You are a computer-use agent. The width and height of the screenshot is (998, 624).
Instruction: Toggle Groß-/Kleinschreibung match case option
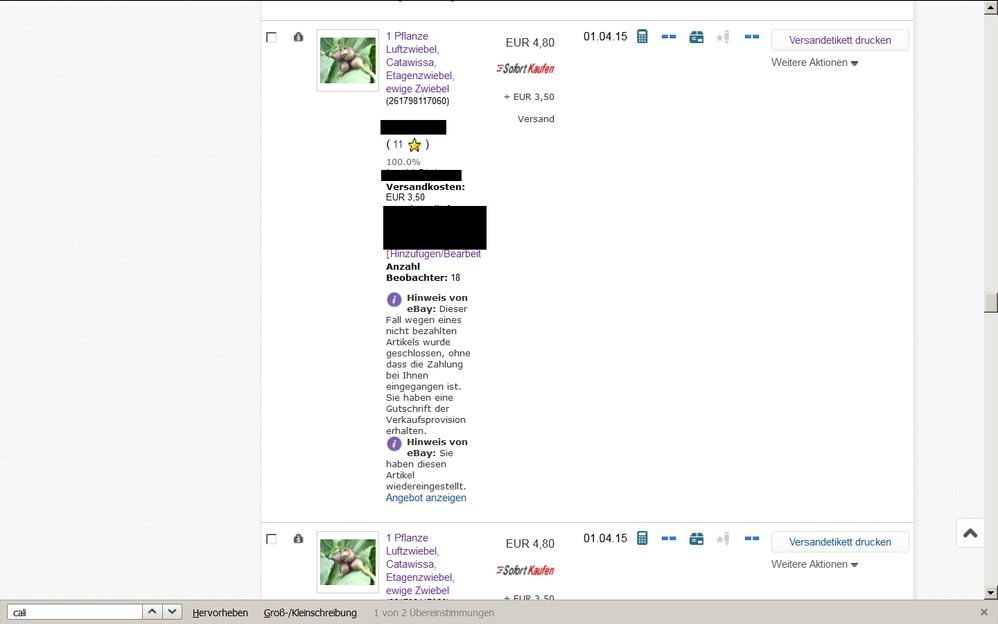coord(310,612)
